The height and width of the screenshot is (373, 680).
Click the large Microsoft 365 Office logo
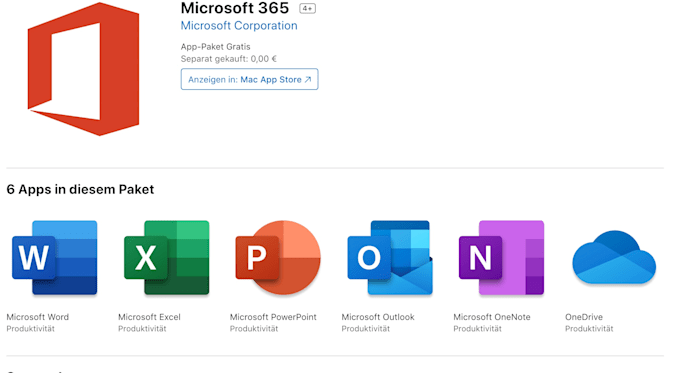[83, 69]
